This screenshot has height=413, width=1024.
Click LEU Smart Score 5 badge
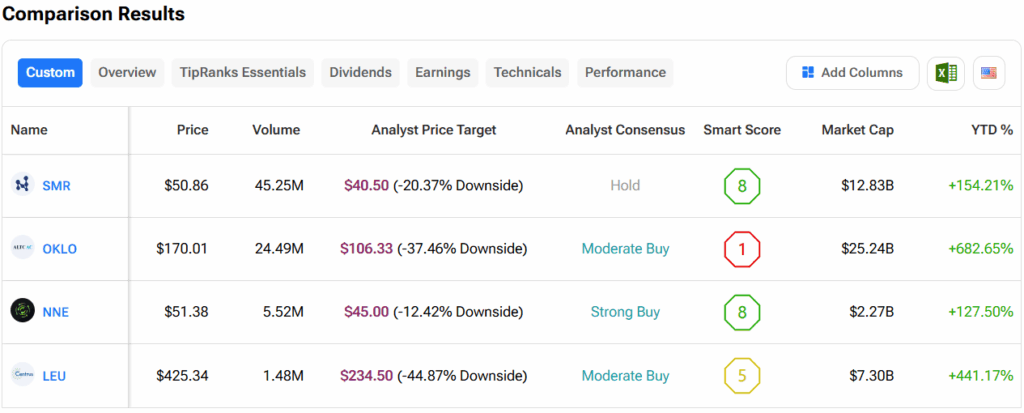coord(742,376)
